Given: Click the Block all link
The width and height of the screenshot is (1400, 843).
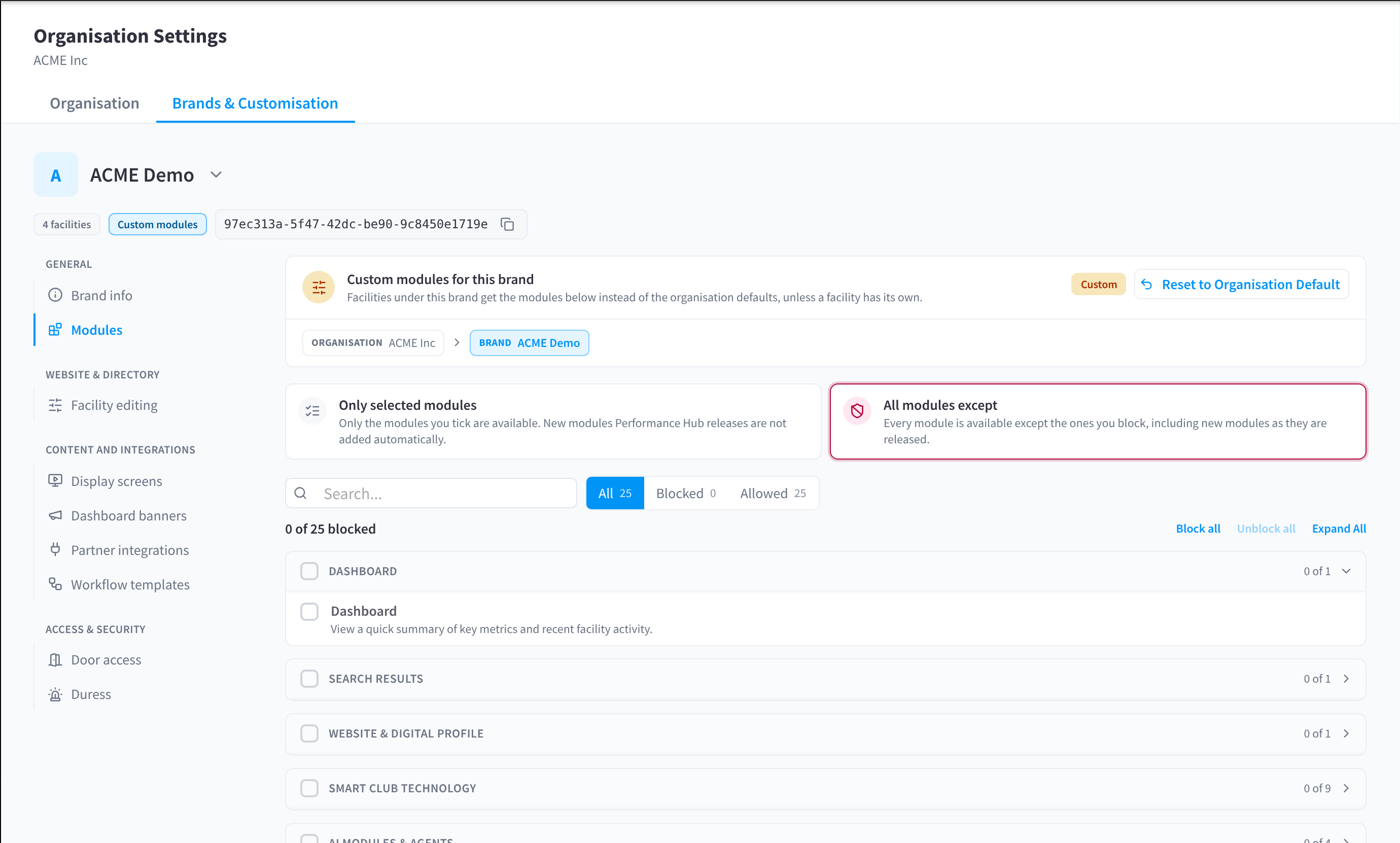Looking at the screenshot, I should [x=1198, y=529].
